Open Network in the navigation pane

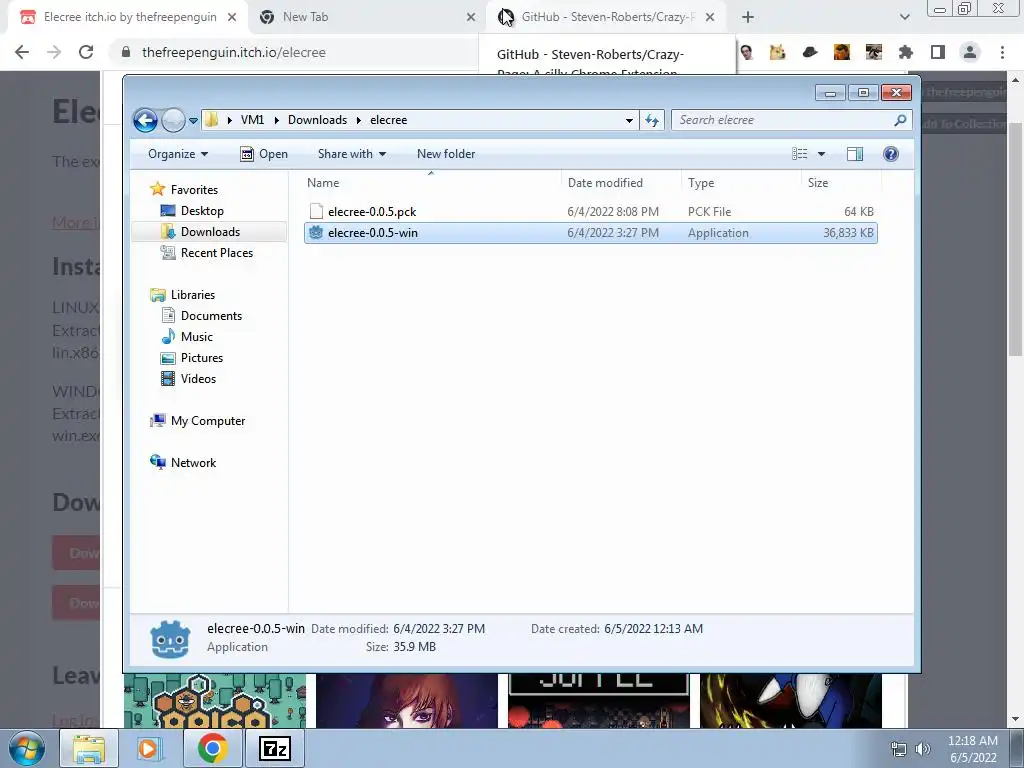click(x=193, y=463)
